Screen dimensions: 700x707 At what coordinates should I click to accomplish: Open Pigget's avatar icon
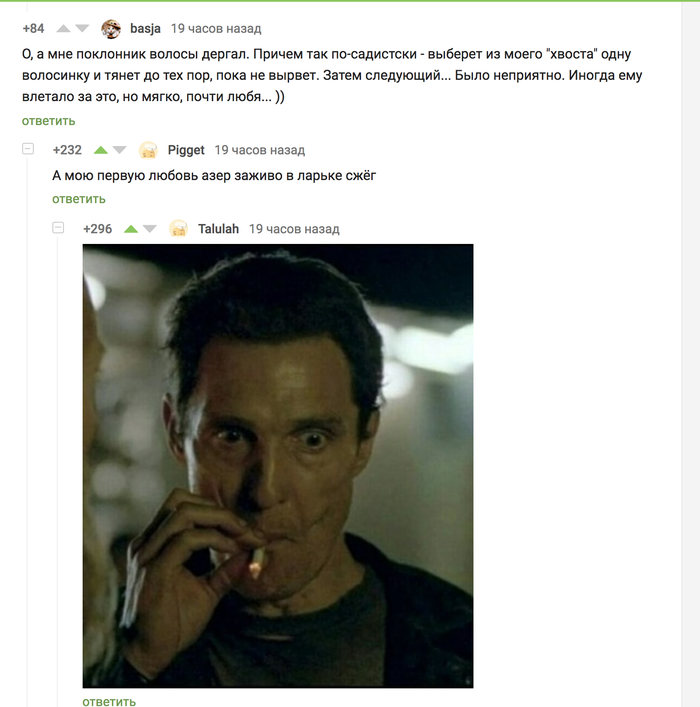[148, 150]
